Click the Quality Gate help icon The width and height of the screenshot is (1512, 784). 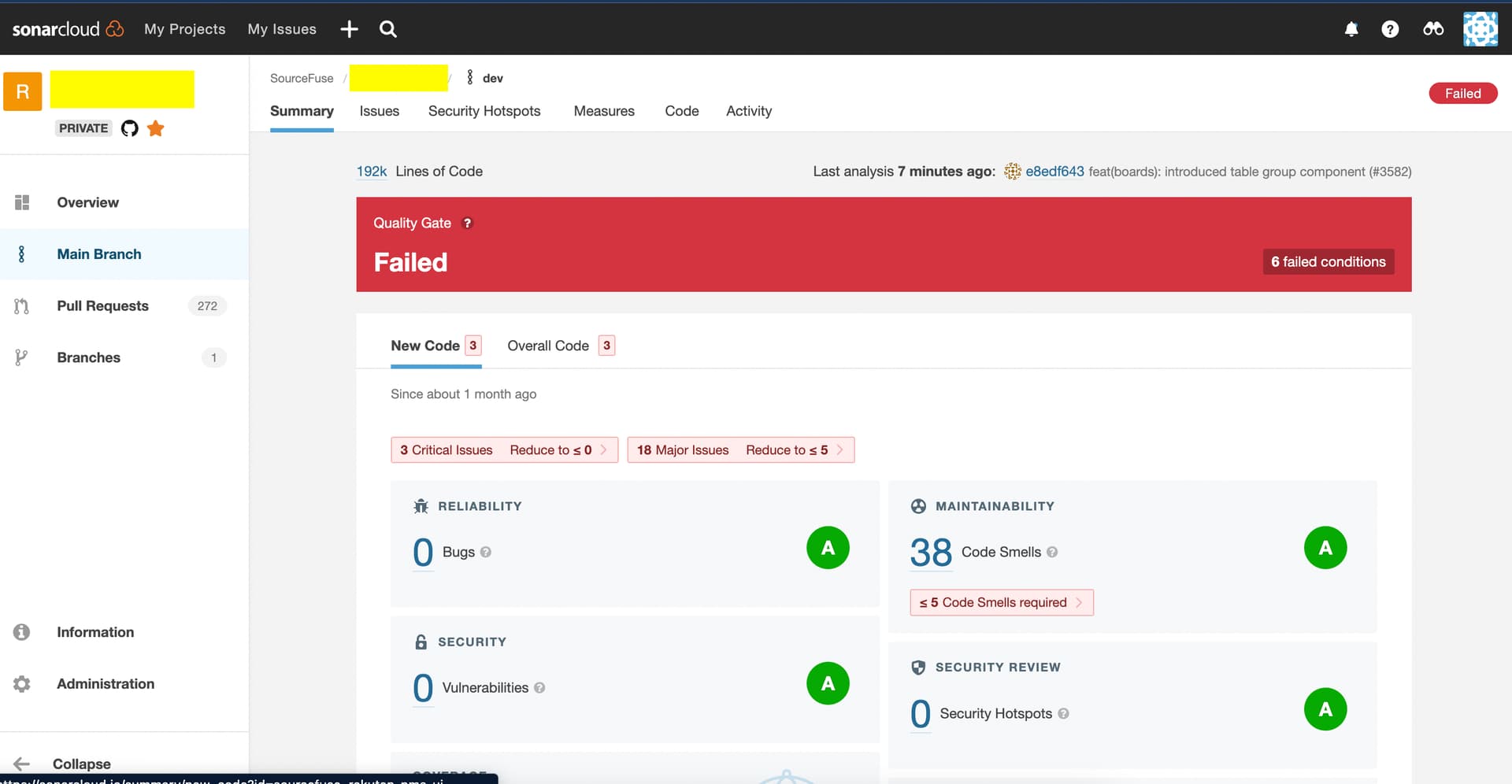click(x=467, y=224)
